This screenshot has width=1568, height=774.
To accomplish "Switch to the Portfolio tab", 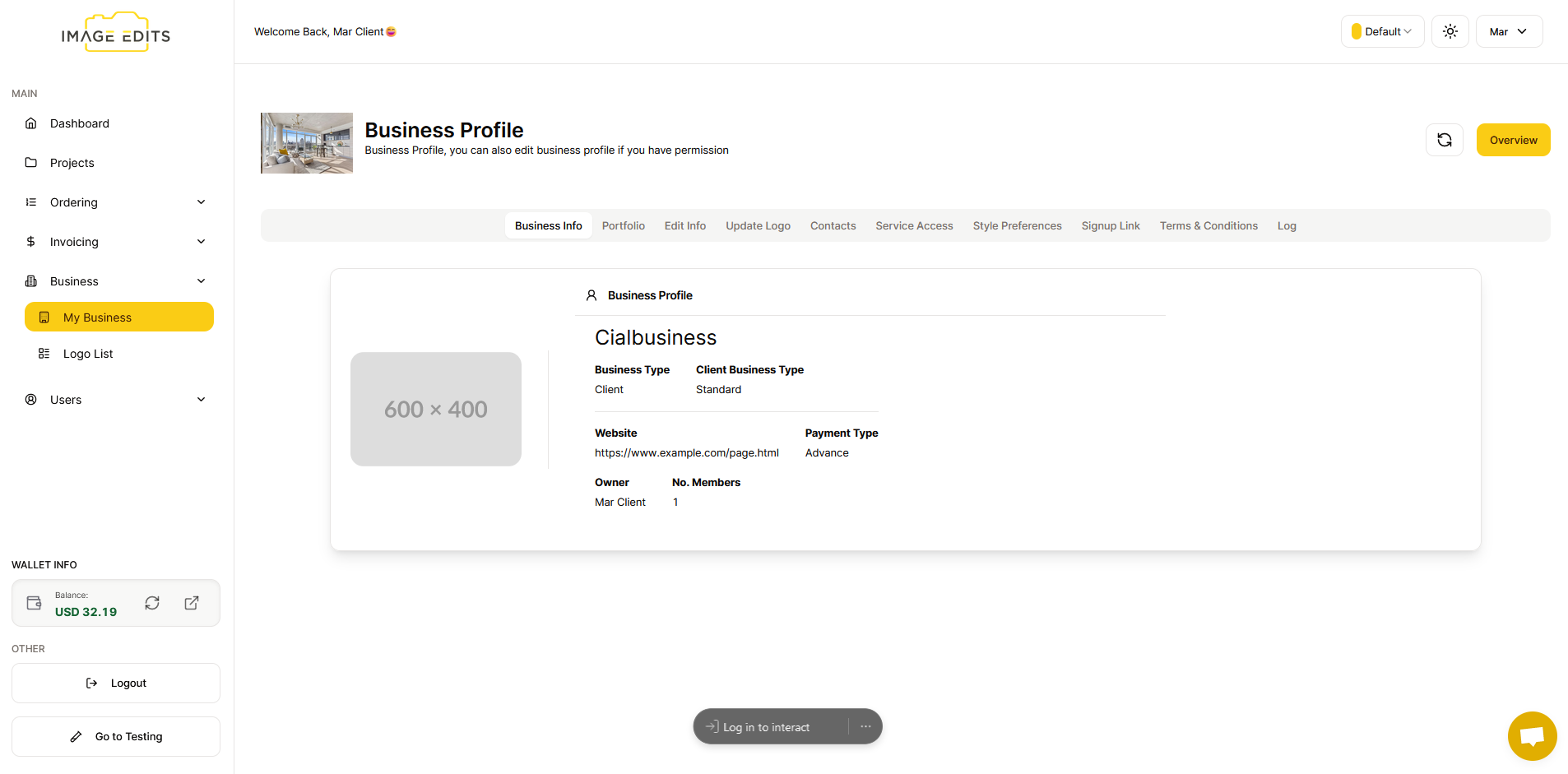I will (623, 225).
